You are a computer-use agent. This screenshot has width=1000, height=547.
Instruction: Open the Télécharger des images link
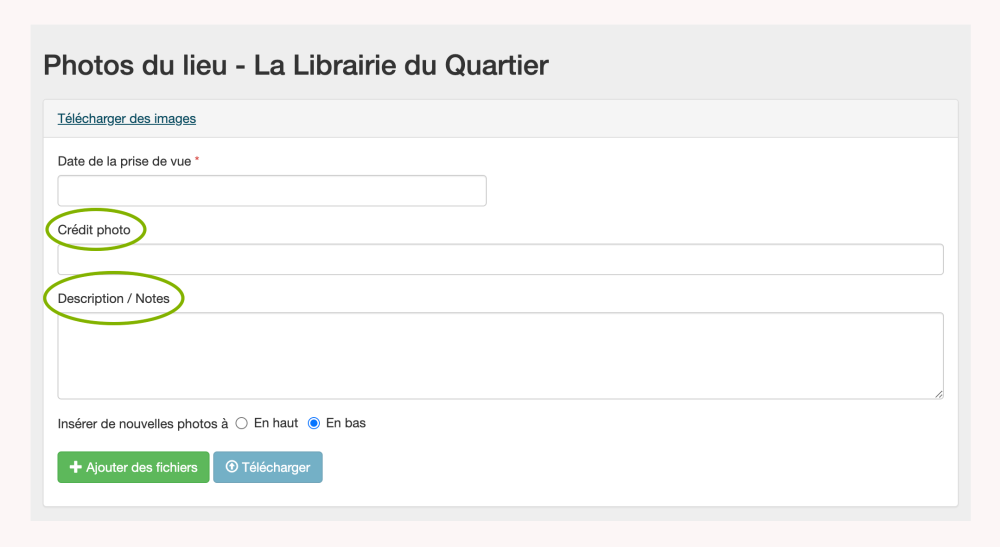[x=127, y=119]
